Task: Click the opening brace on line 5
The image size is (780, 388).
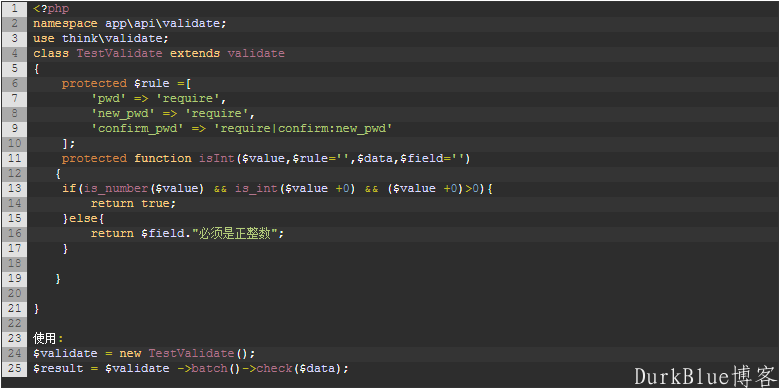Action: (x=36, y=68)
